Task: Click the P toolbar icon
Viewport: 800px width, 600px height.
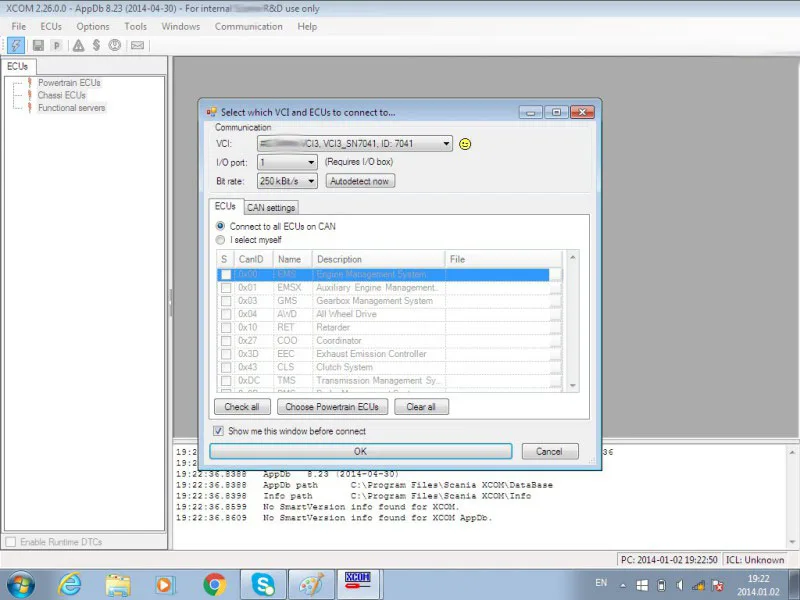Action: (57, 45)
